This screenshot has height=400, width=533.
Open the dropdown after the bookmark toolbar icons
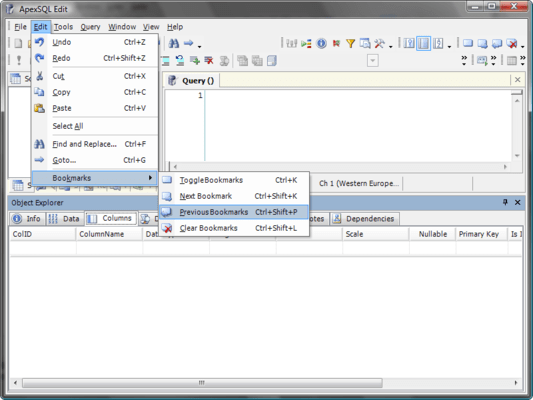click(x=523, y=46)
